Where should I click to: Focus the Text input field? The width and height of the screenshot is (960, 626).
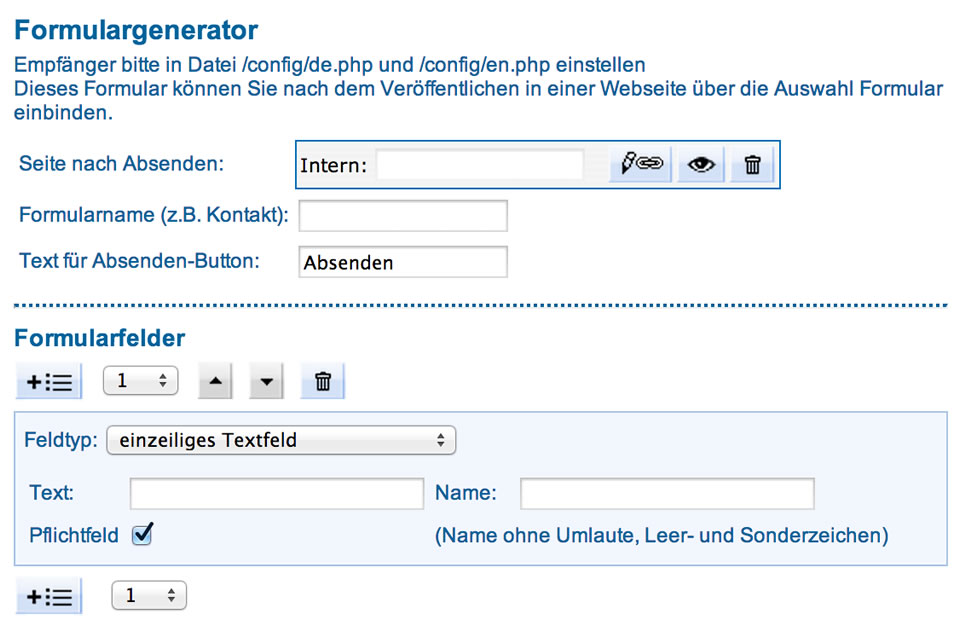click(277, 494)
